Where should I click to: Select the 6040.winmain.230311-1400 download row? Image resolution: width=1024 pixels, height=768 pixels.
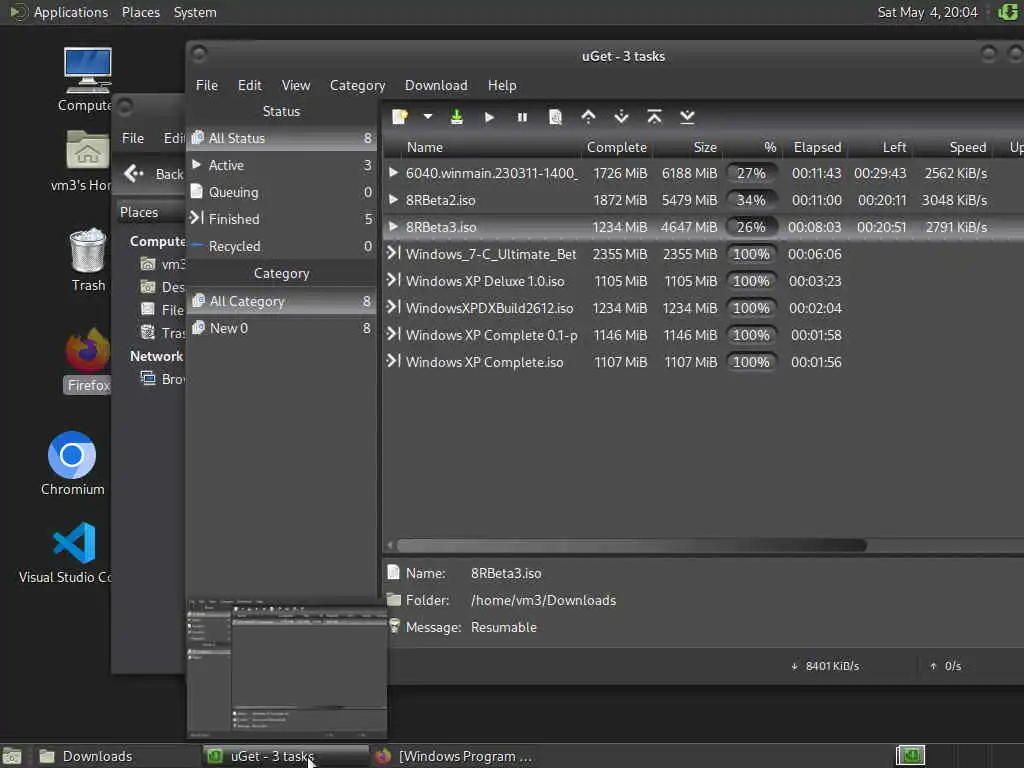click(x=703, y=173)
